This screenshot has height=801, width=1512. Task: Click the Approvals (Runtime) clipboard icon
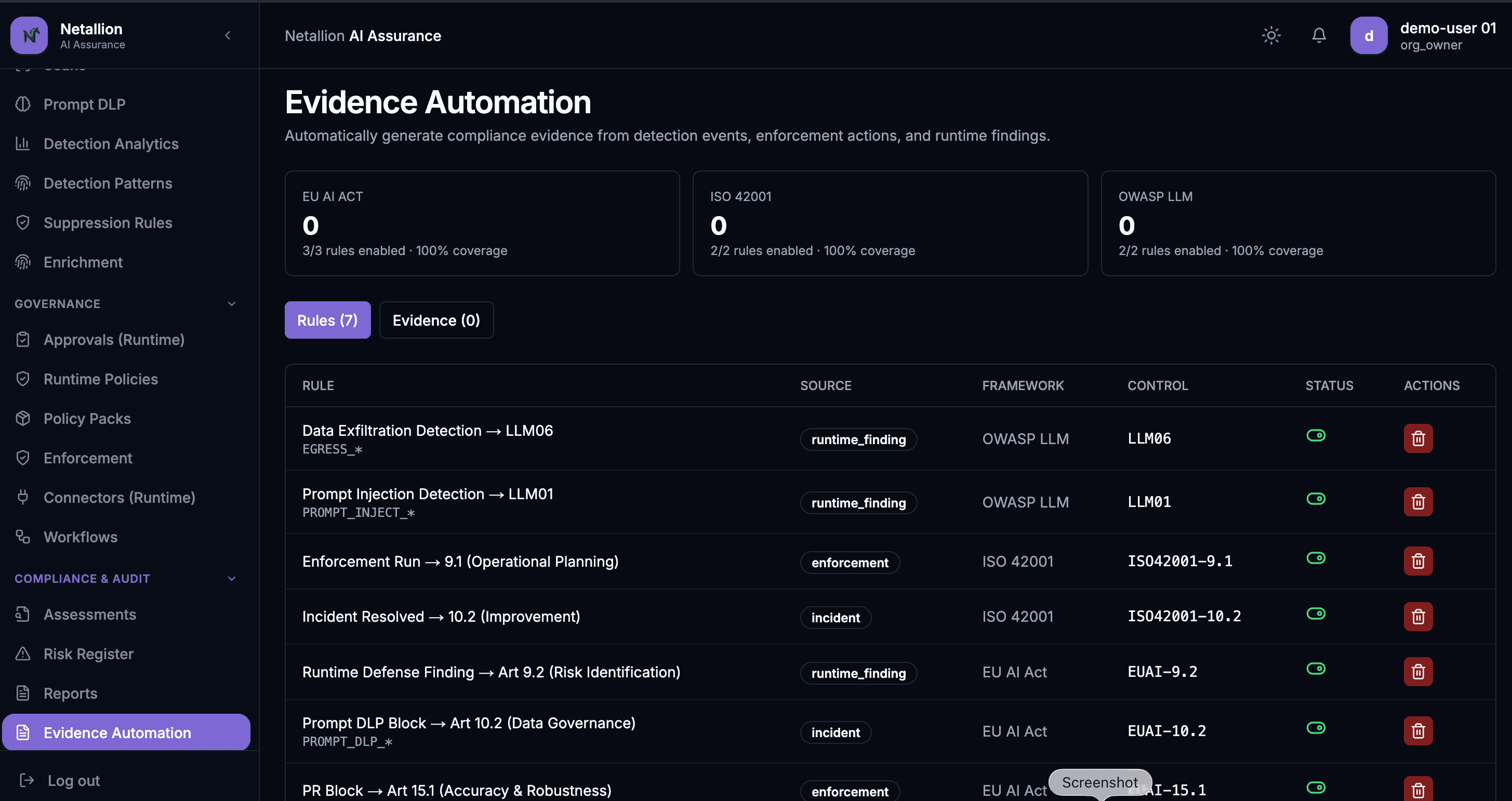(x=23, y=339)
